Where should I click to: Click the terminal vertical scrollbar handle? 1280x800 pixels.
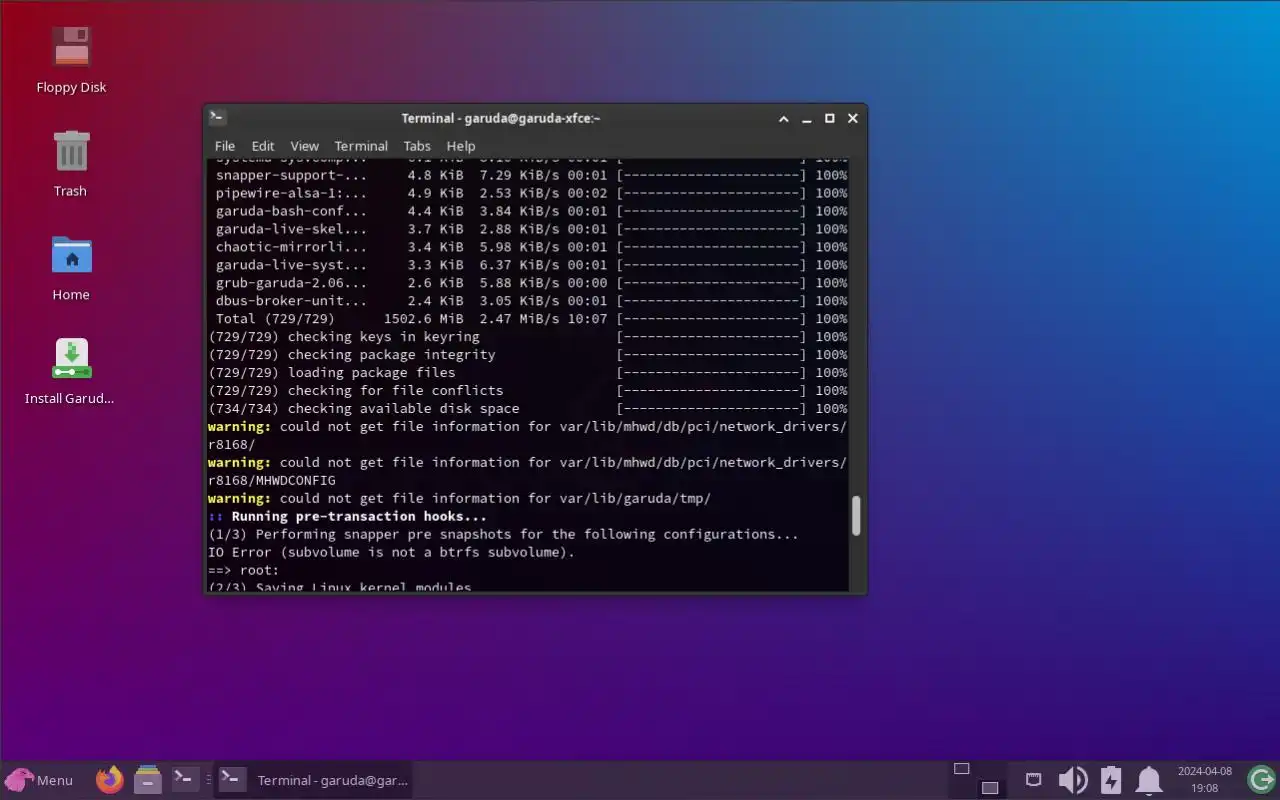[856, 515]
